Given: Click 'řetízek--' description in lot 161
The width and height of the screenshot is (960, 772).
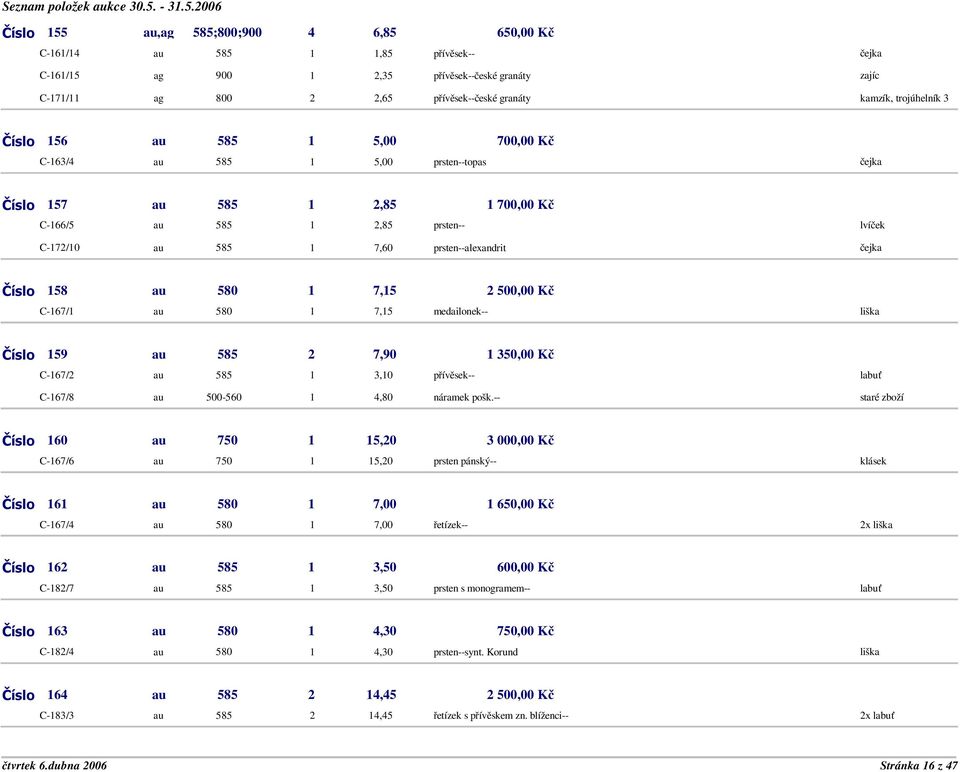Looking at the screenshot, I should pos(450,525).
